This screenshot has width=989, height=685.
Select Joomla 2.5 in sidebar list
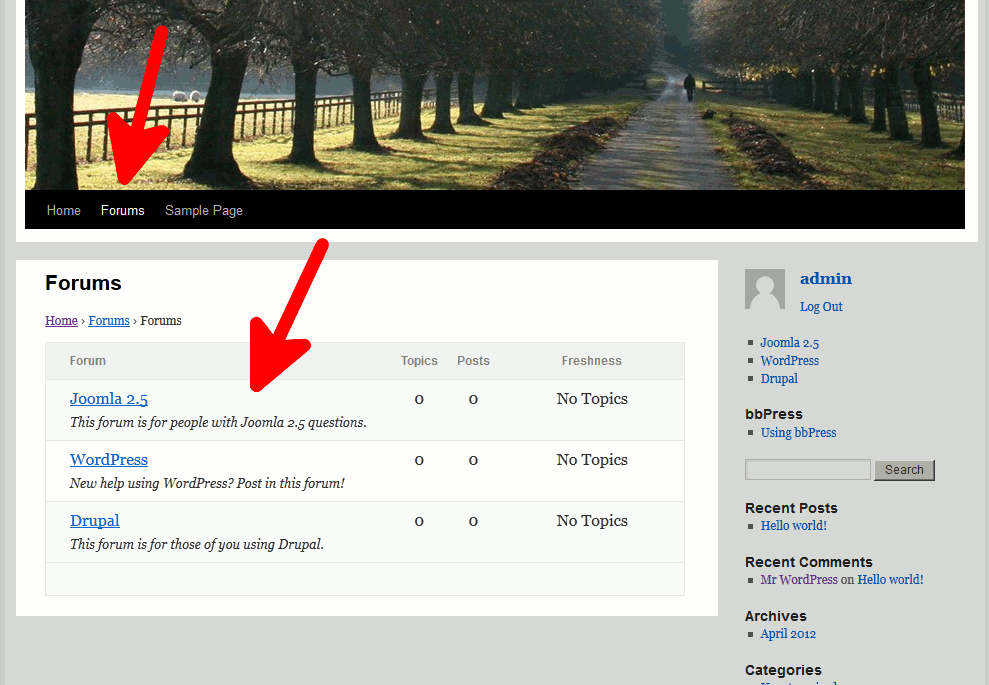[x=789, y=343]
